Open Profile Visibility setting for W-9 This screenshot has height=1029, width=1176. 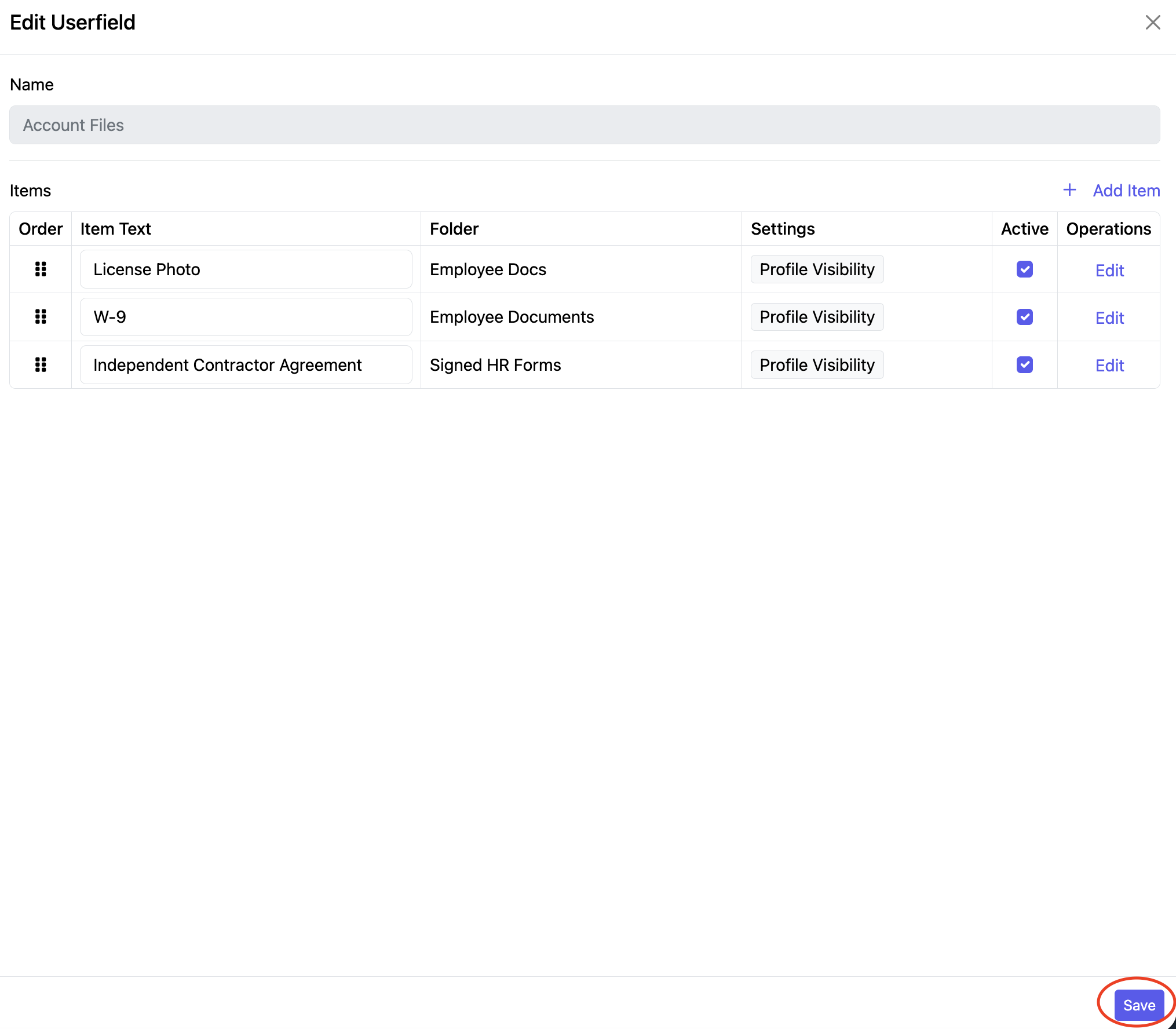816,317
